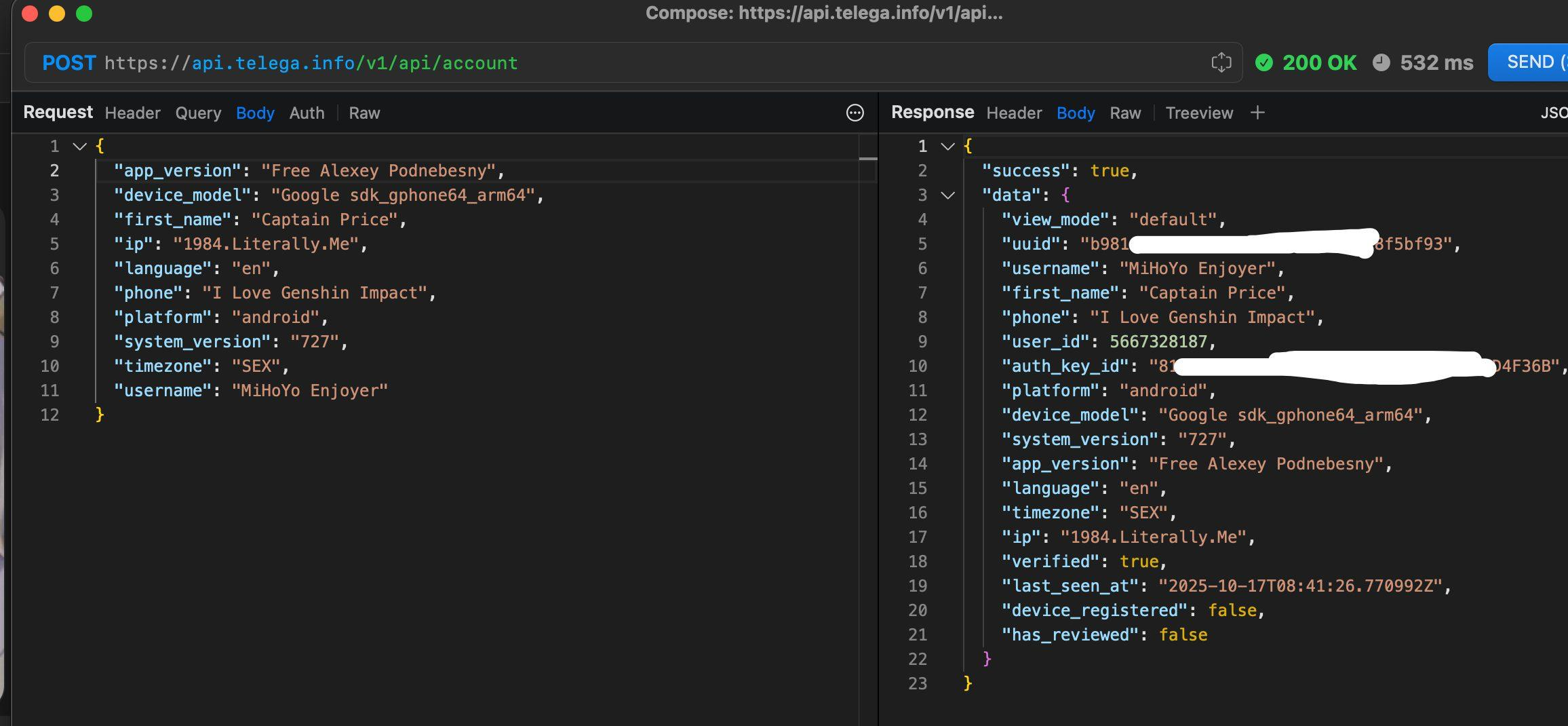Image resolution: width=1568 pixels, height=726 pixels.
Task: Click response view_mode value "default"
Action: tap(1173, 220)
